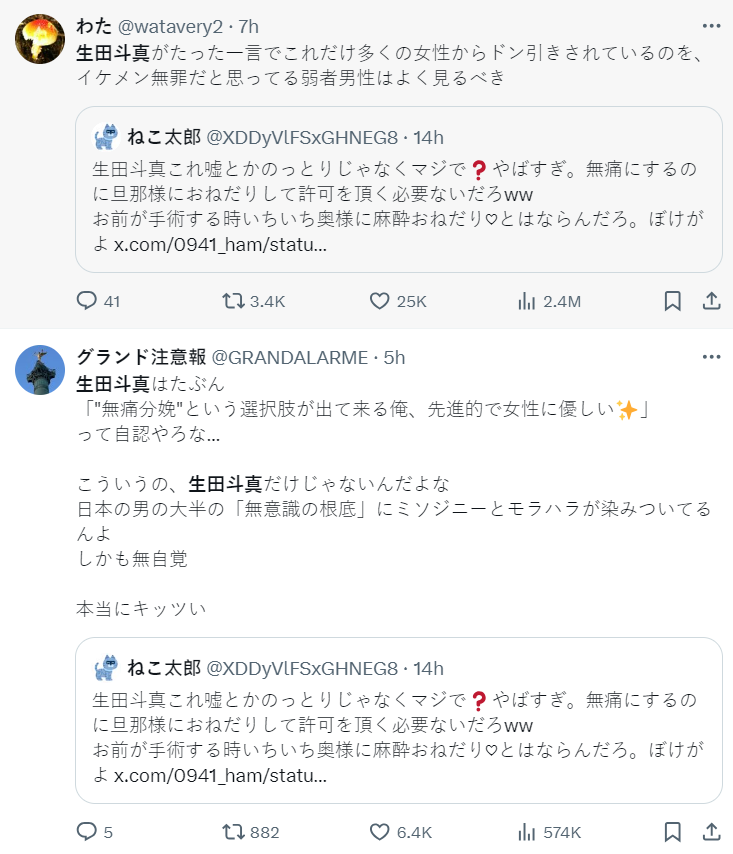Screen dimensions: 733x854
Task: View analytics of グランド注意報 post (574K views)
Action: (526, 832)
